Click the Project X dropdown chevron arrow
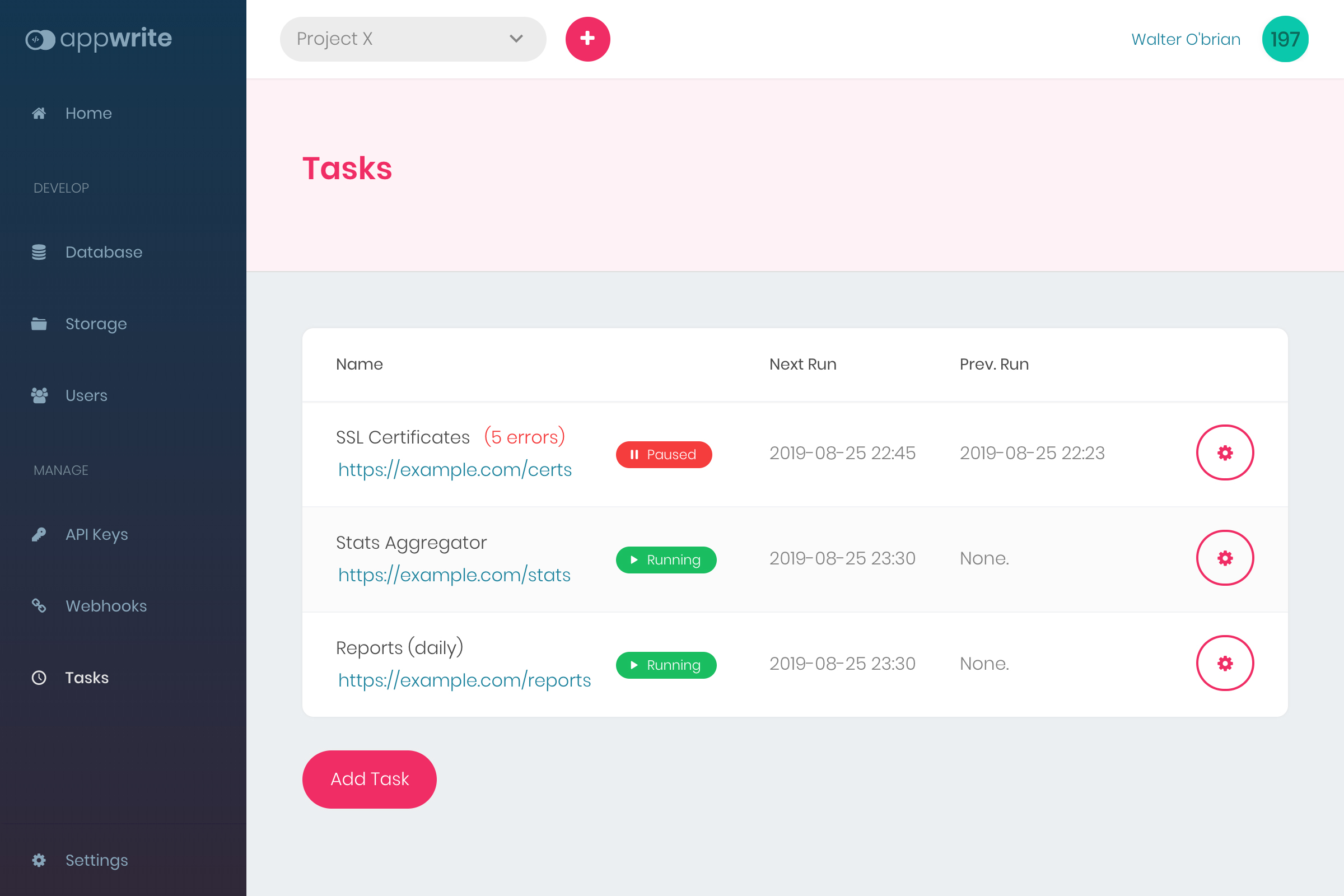This screenshot has width=1344, height=896. coord(516,39)
